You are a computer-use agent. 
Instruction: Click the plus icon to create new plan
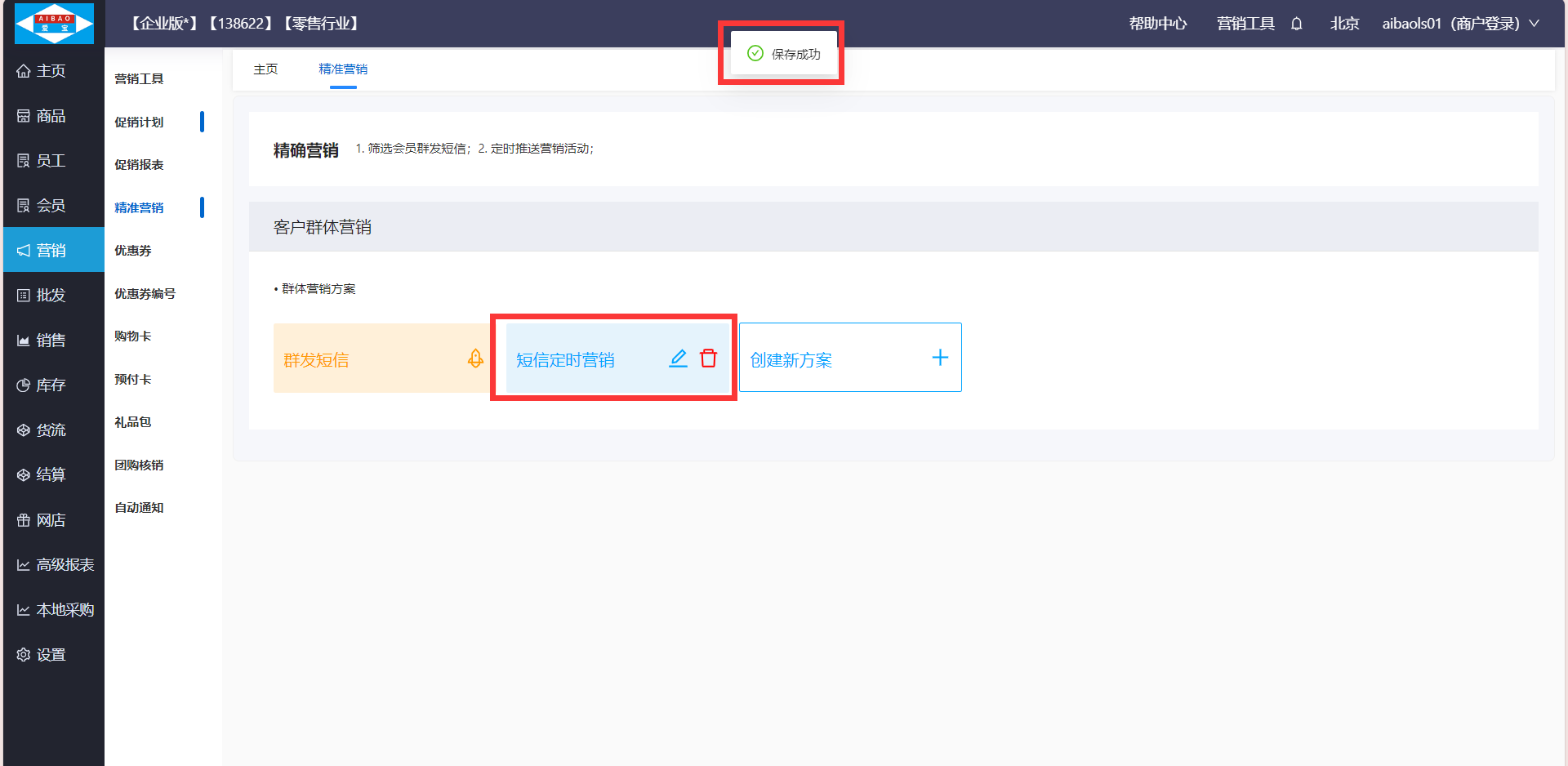940,358
